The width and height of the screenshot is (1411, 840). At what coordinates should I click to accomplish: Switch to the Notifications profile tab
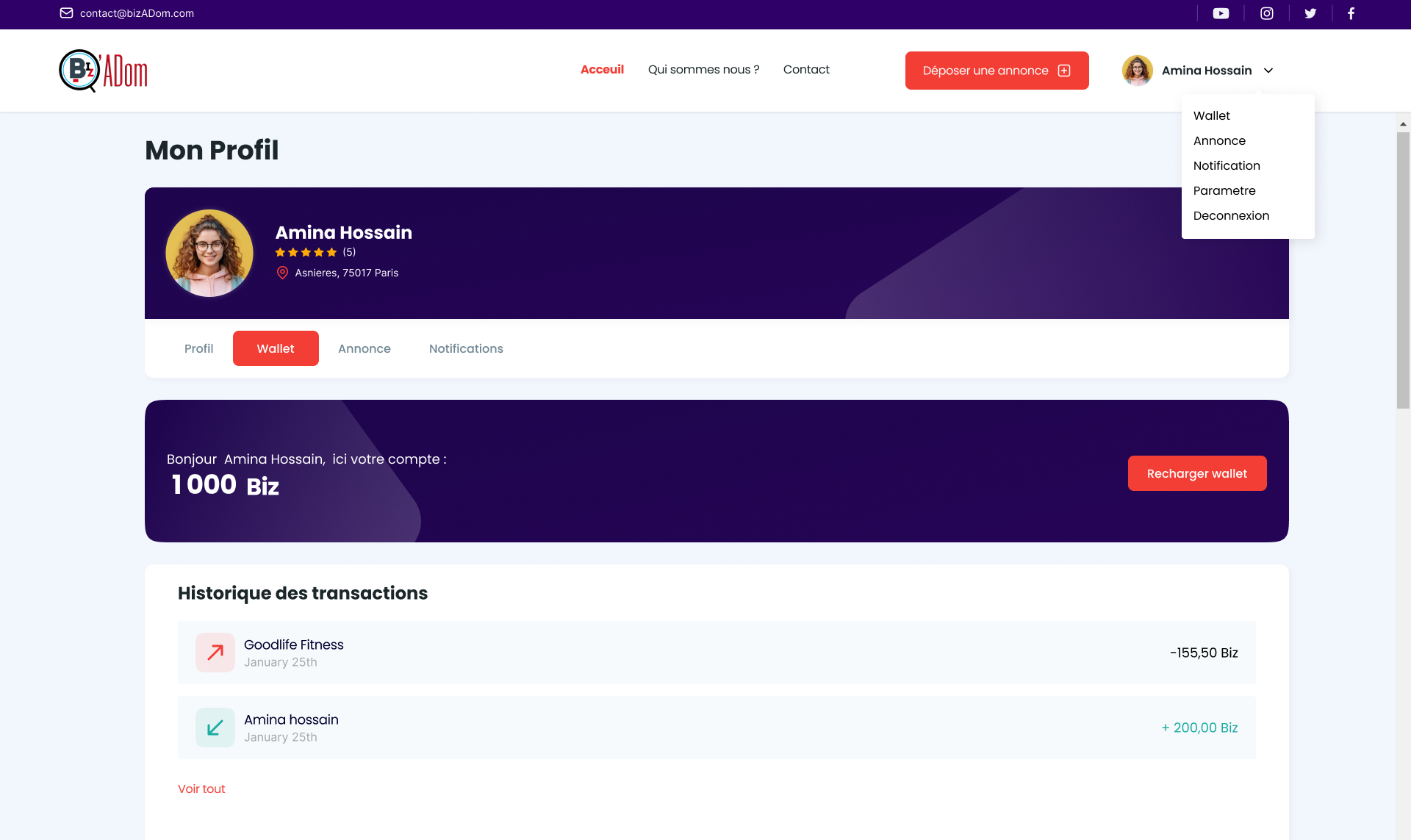[466, 348]
